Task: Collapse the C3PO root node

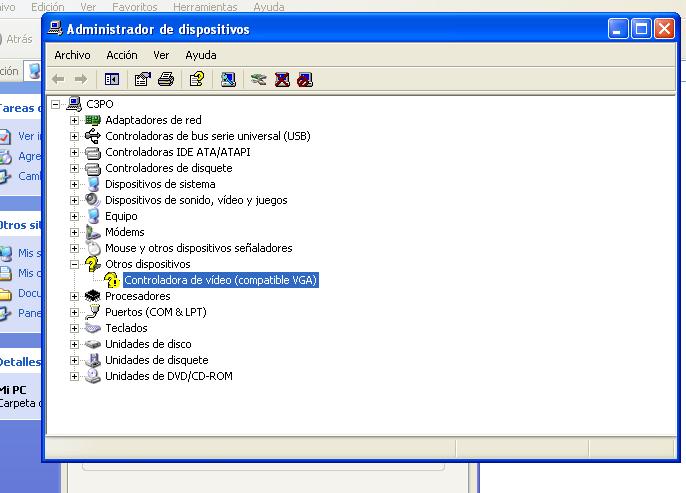Action: pos(56,104)
